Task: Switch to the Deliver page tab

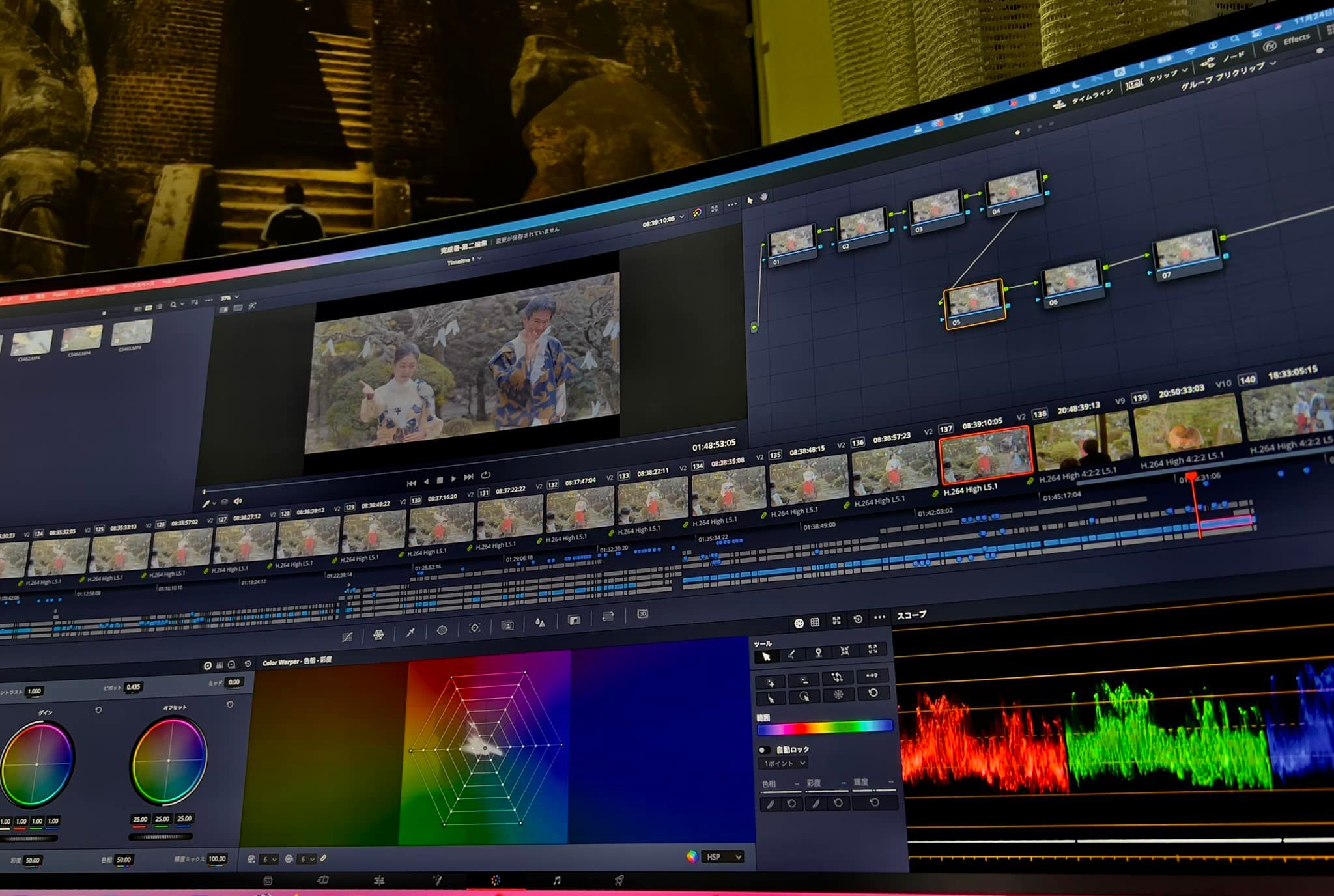Action: (619, 880)
